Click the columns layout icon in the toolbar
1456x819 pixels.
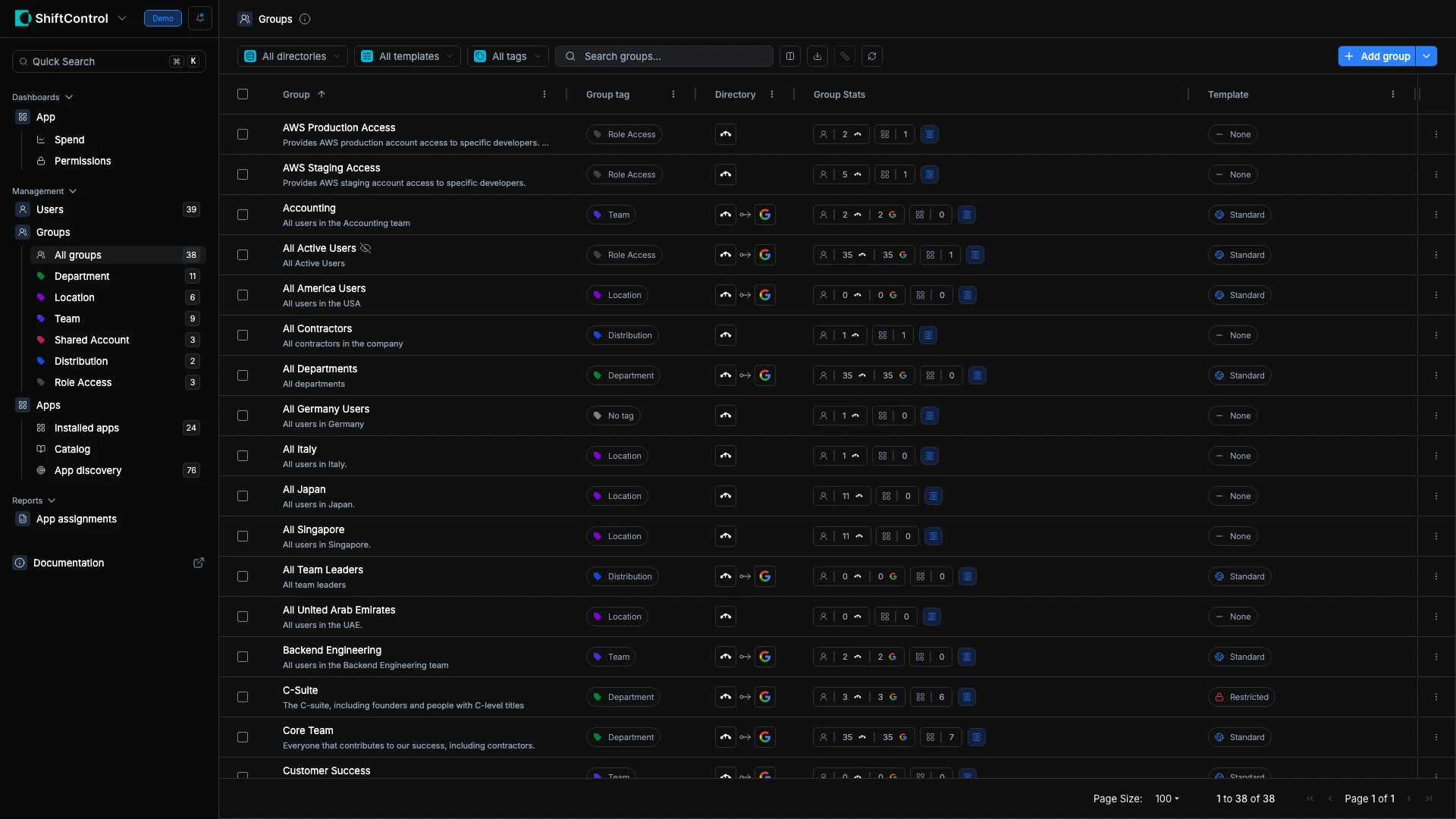(790, 56)
